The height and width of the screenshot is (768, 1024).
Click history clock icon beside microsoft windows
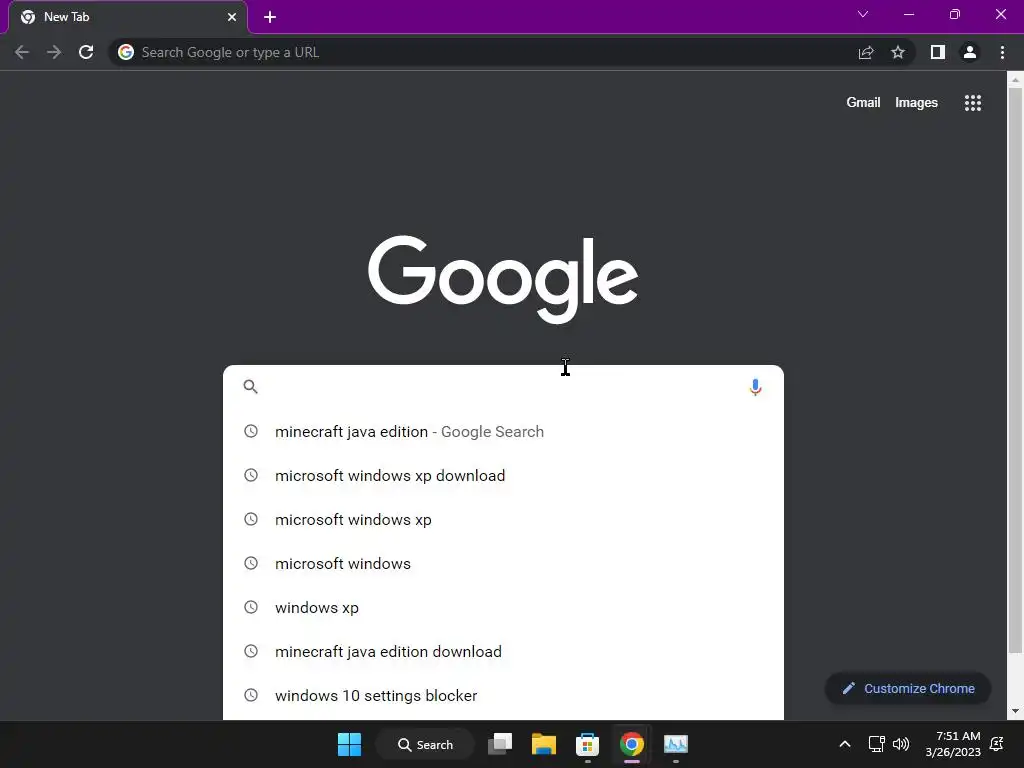coord(251,563)
